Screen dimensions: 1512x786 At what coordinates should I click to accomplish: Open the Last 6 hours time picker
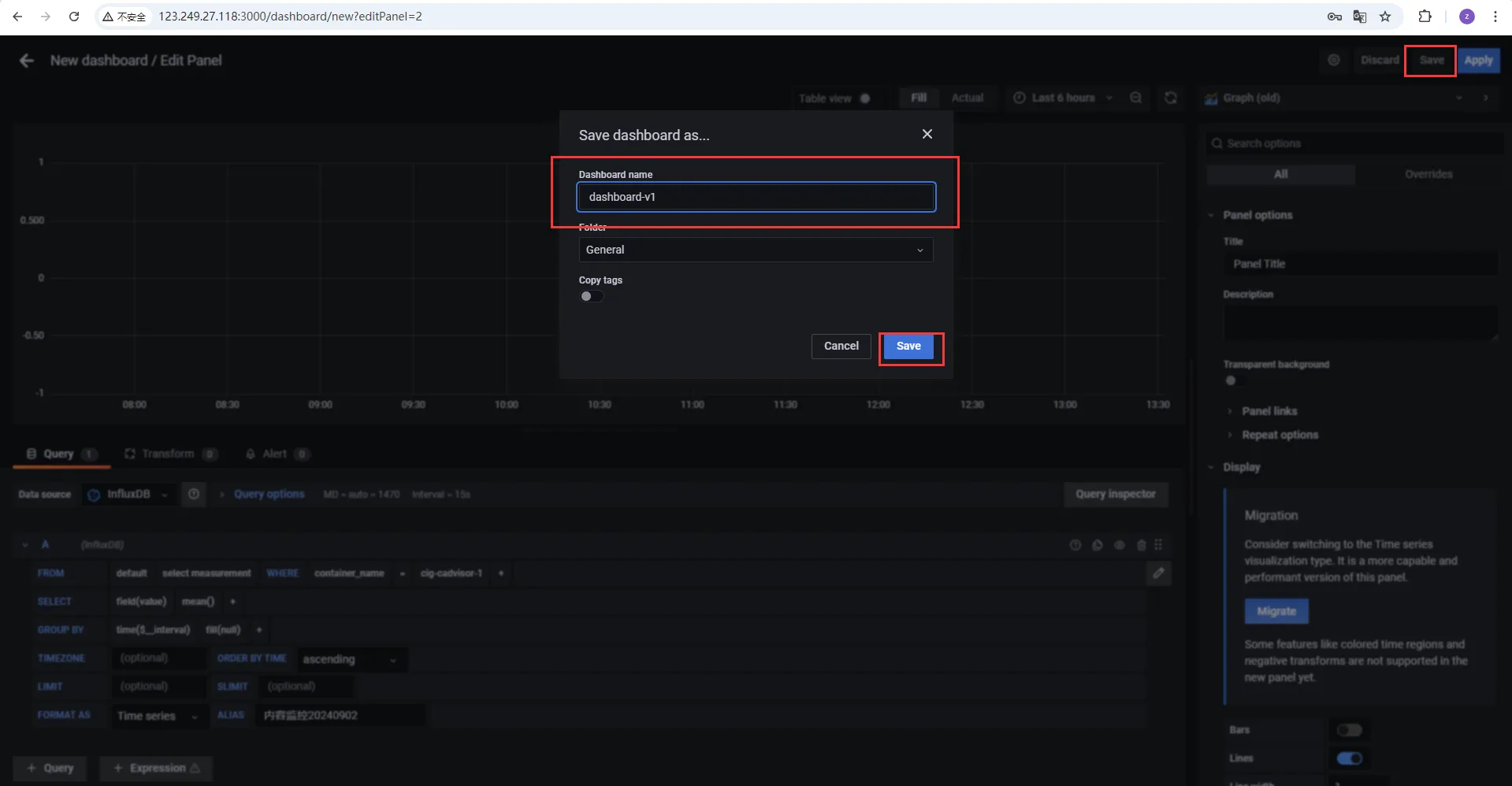[x=1062, y=98]
